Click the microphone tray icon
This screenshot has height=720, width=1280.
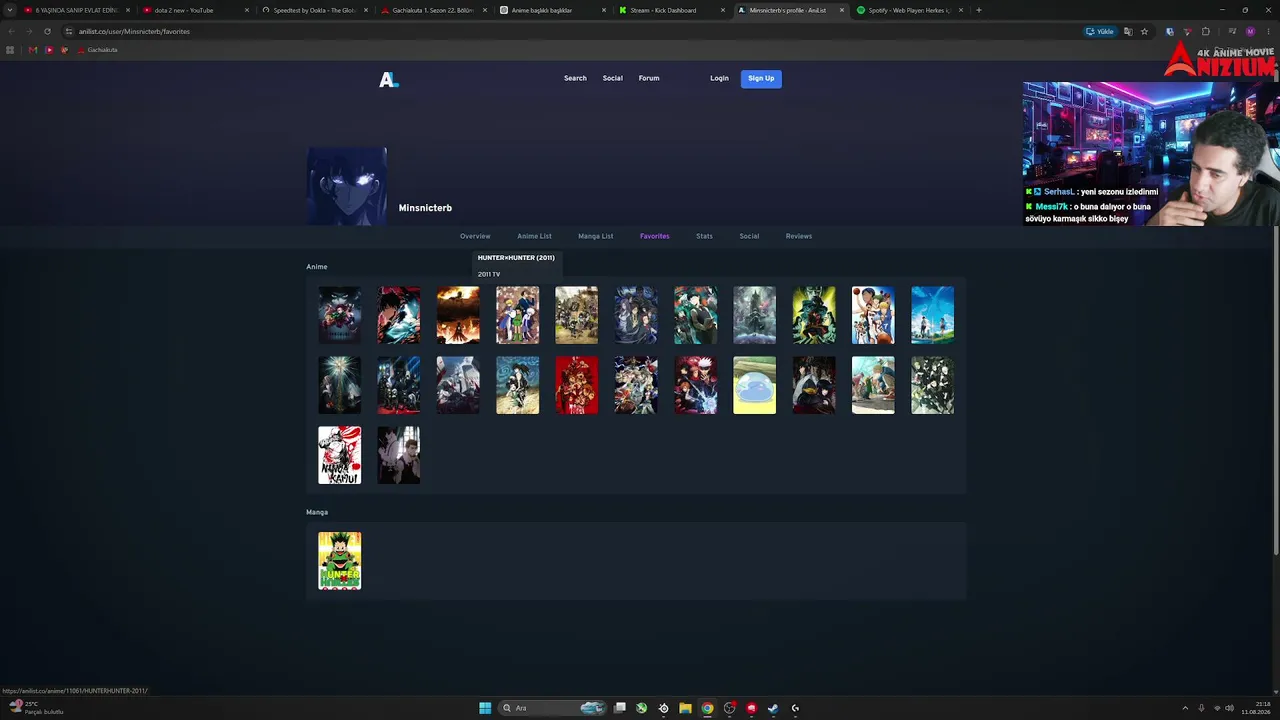1201,708
